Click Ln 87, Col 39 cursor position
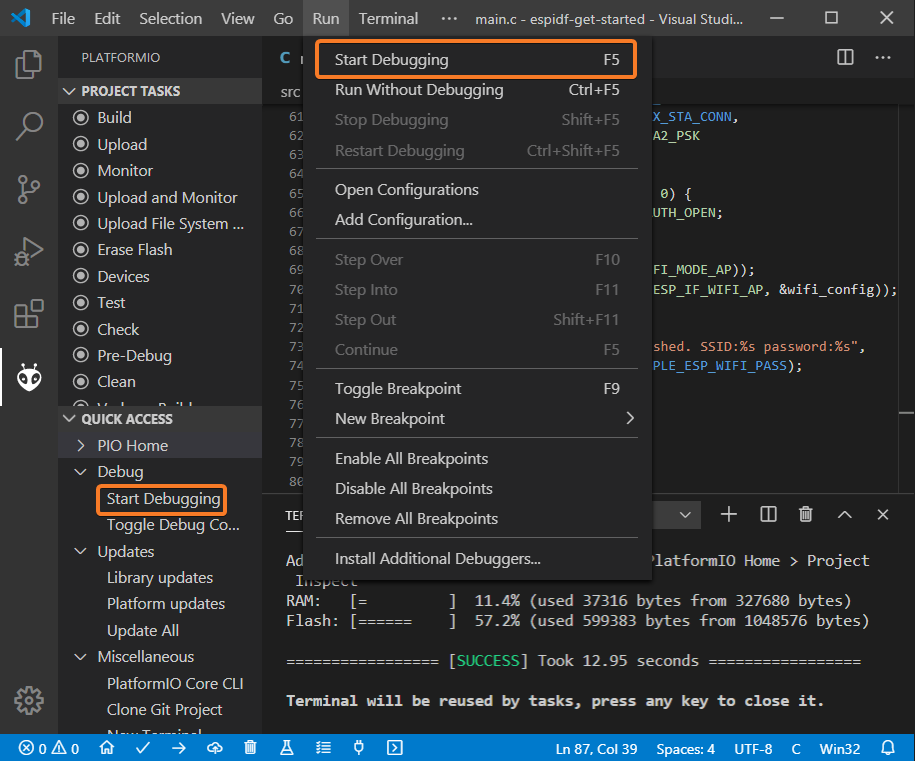This screenshot has height=761, width=915. pos(596,749)
